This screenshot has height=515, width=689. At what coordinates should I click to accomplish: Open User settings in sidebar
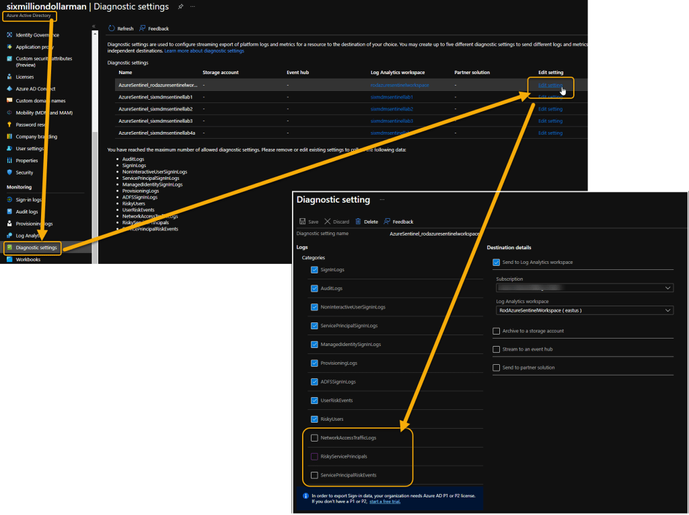(x=25, y=149)
